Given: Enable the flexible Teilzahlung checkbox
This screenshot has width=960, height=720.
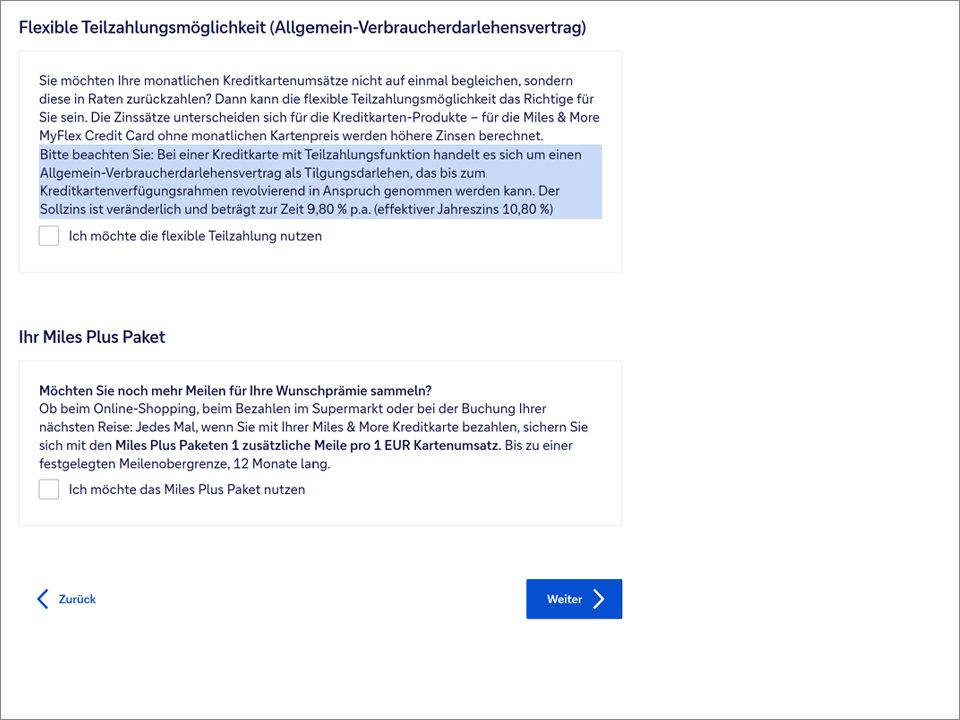Looking at the screenshot, I should coord(49,236).
